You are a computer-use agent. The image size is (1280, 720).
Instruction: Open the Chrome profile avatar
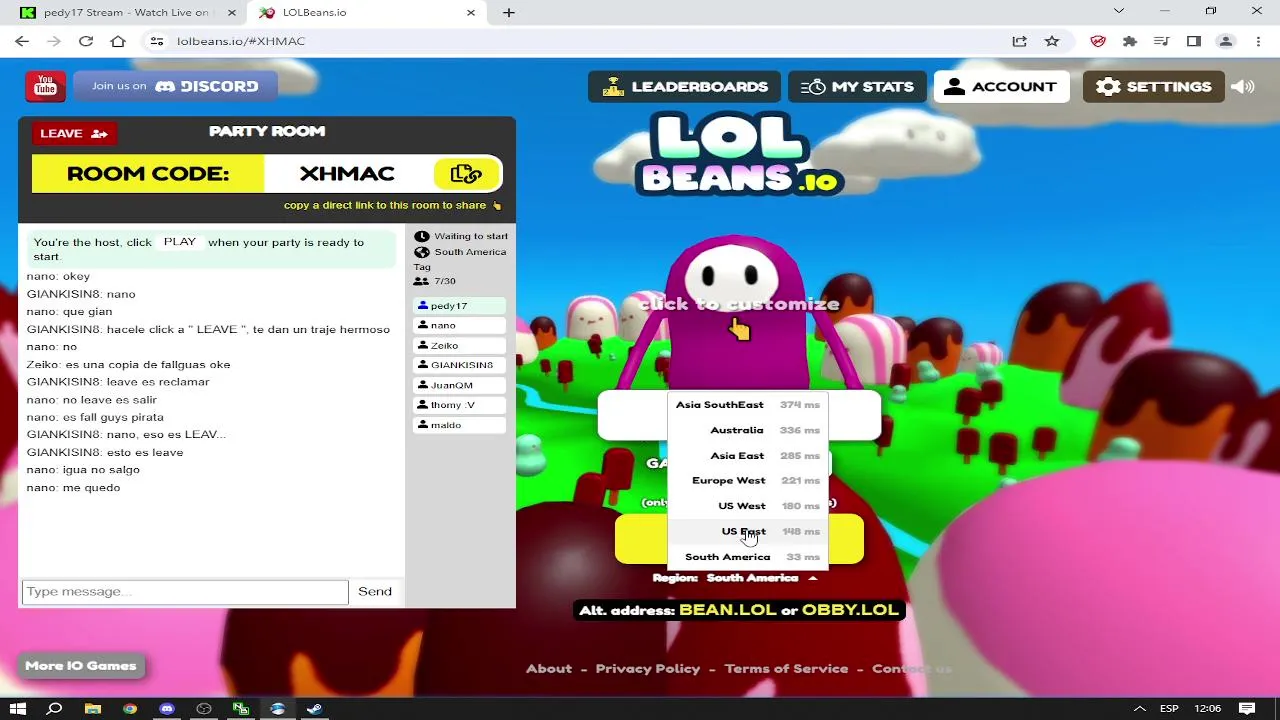point(1225,41)
